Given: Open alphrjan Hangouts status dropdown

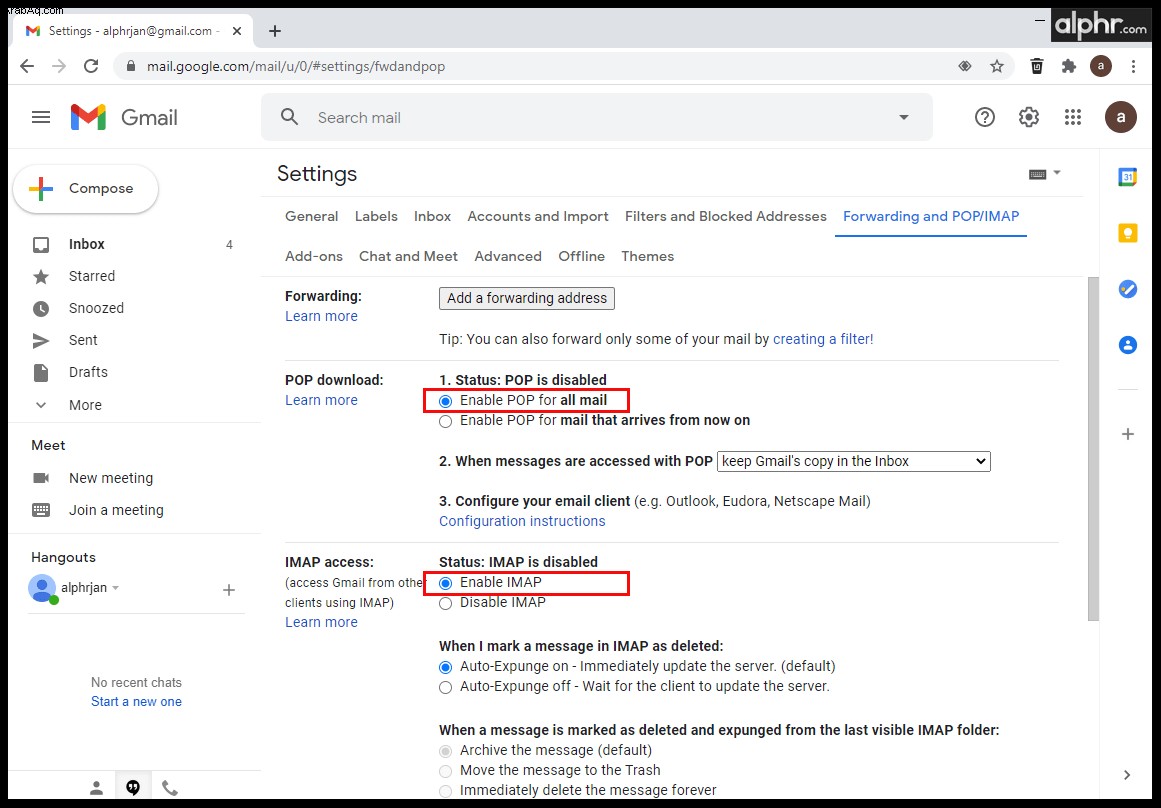Looking at the screenshot, I should click(x=116, y=588).
